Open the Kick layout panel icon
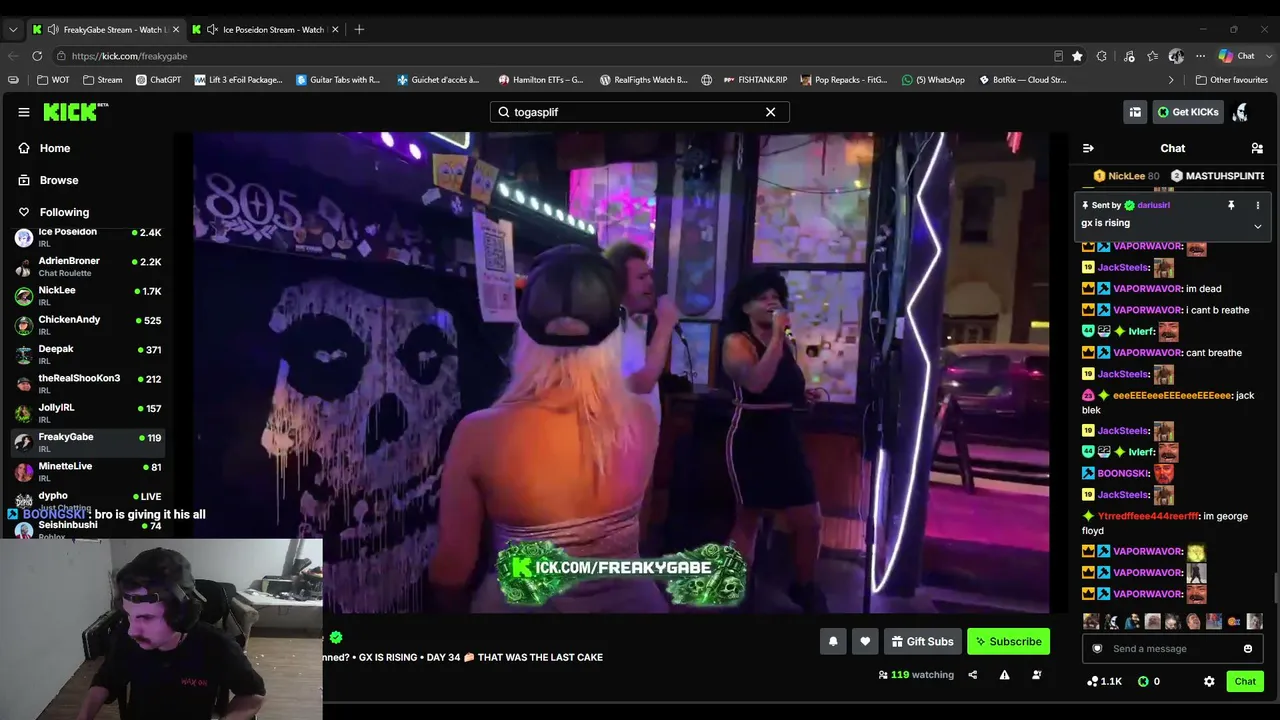Viewport: 1280px width, 720px height. click(x=1135, y=112)
